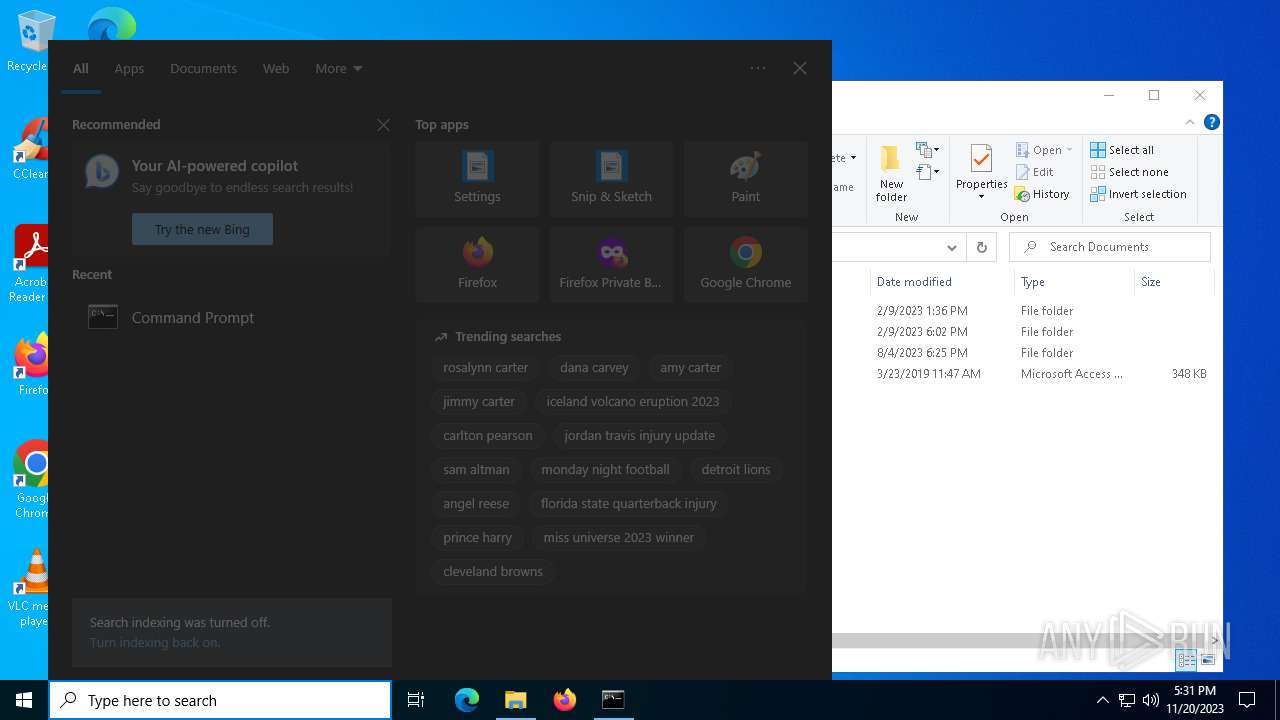The image size is (1280, 720).
Task: Dismiss the Recommended section
Action: pos(383,125)
